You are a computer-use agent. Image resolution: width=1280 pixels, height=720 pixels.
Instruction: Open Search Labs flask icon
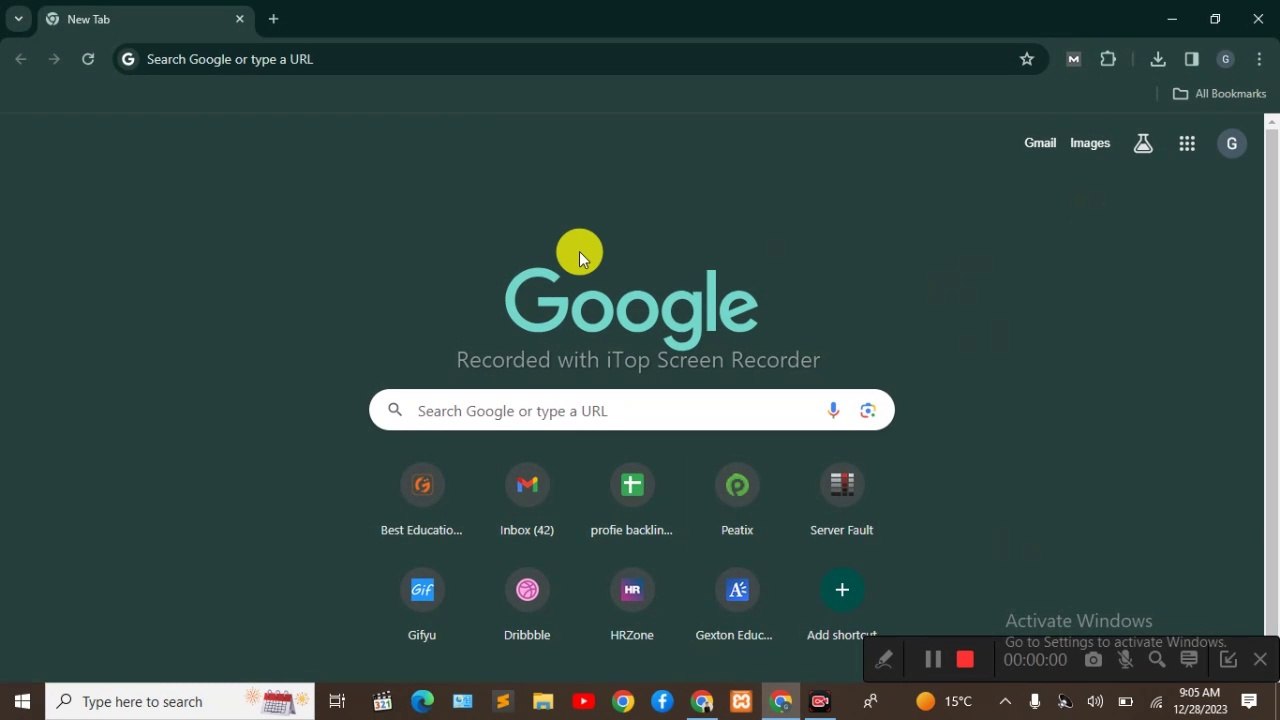[x=1143, y=144]
